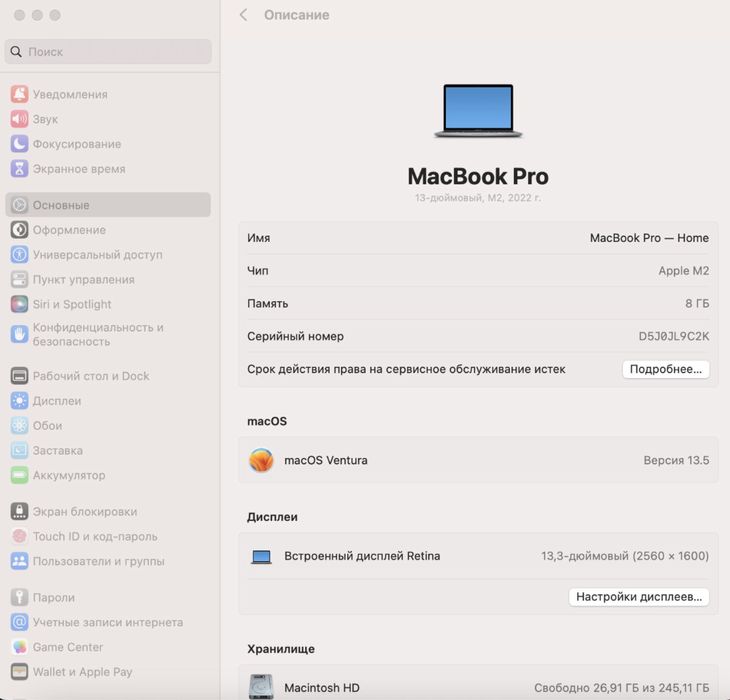The height and width of the screenshot is (700, 730).
Task: Click the macOS Ventura label
Action: click(x=326, y=460)
